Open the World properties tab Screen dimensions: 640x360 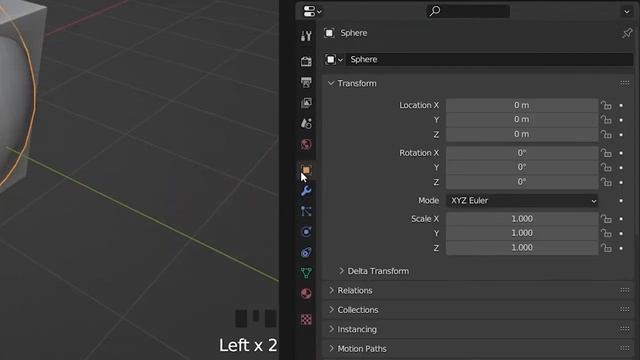click(306, 144)
